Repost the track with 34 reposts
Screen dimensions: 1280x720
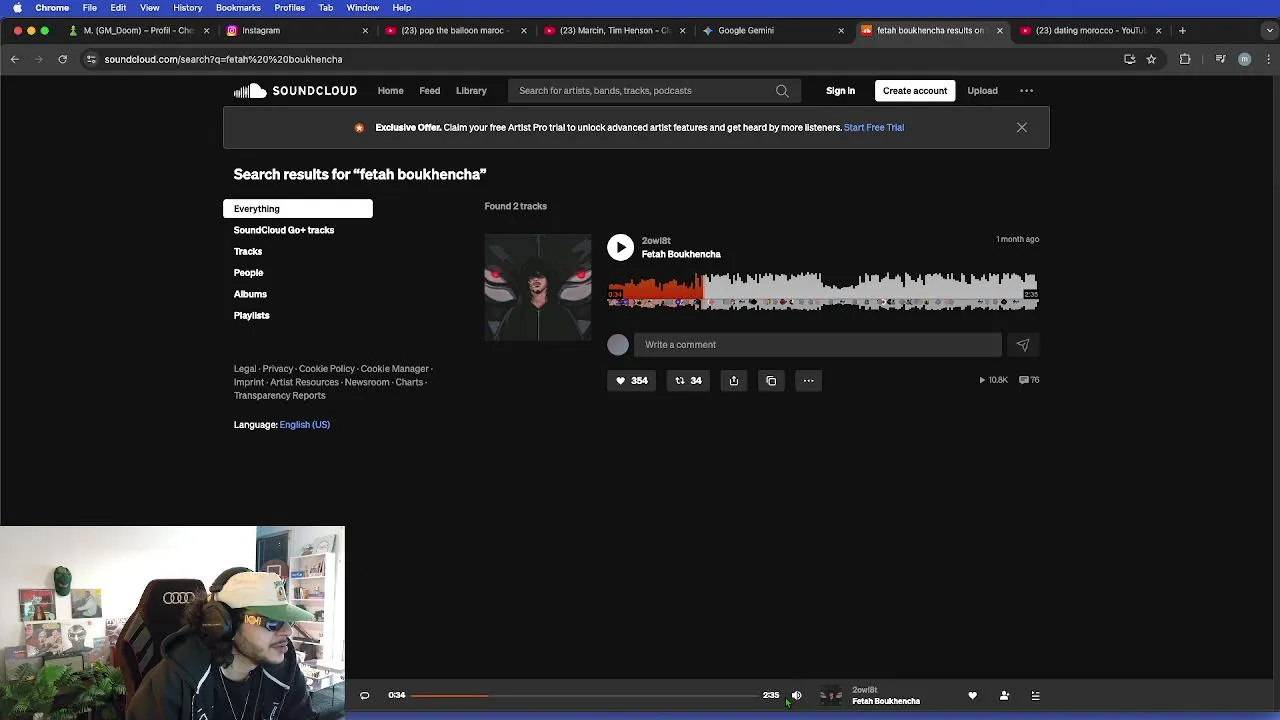[688, 381]
